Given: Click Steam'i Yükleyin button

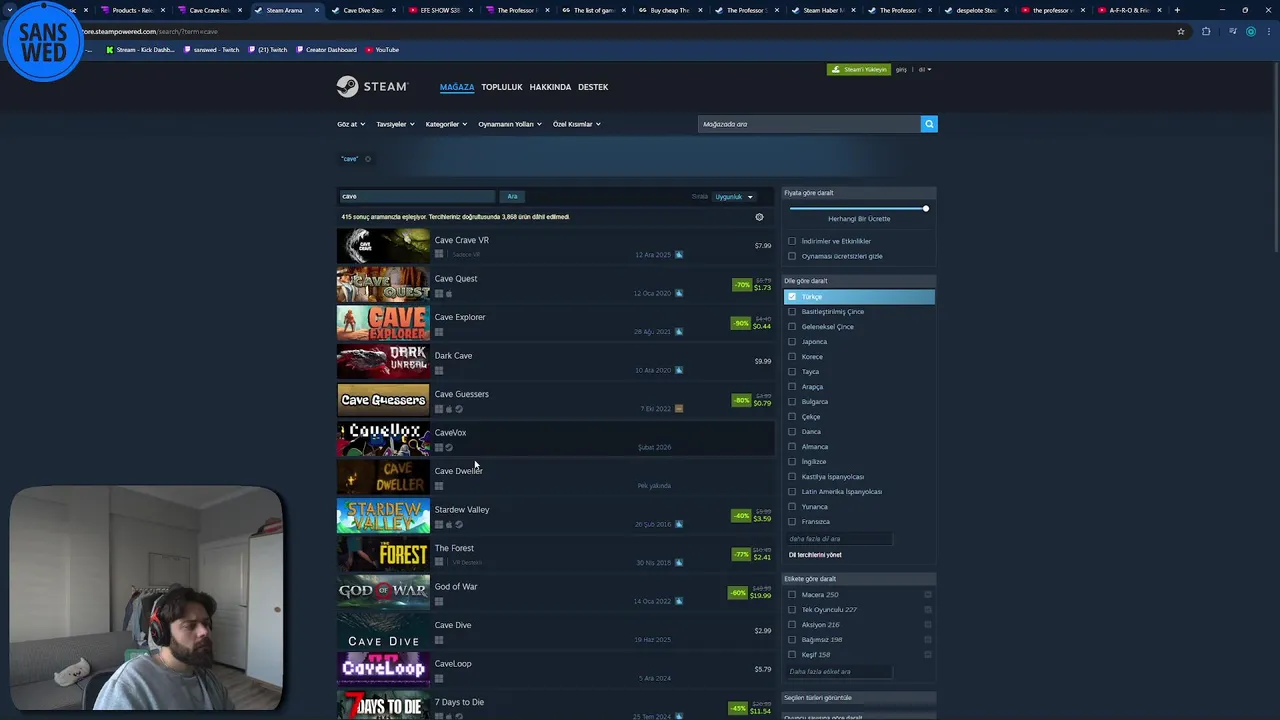Looking at the screenshot, I should [859, 70].
